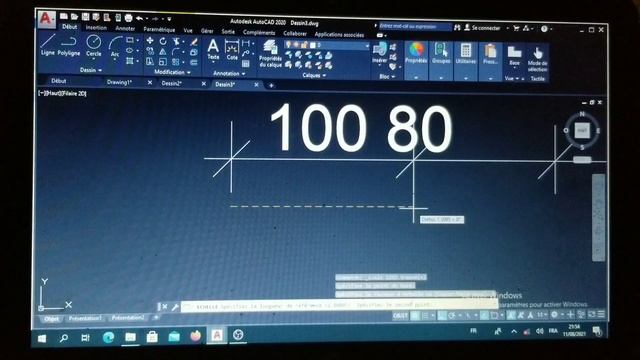Add a new drawing tab with plus

(271, 85)
